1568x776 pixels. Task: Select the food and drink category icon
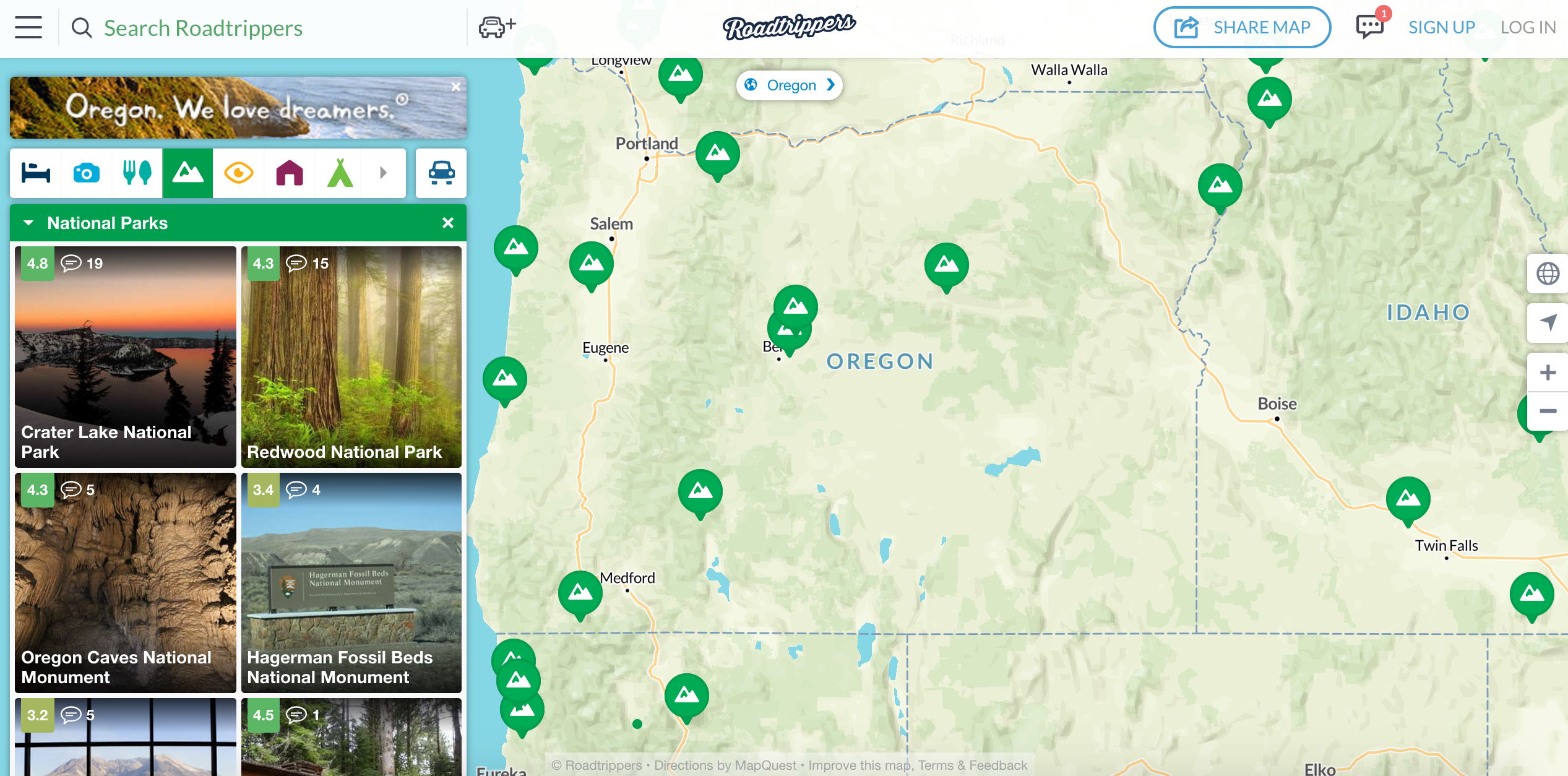pos(137,173)
